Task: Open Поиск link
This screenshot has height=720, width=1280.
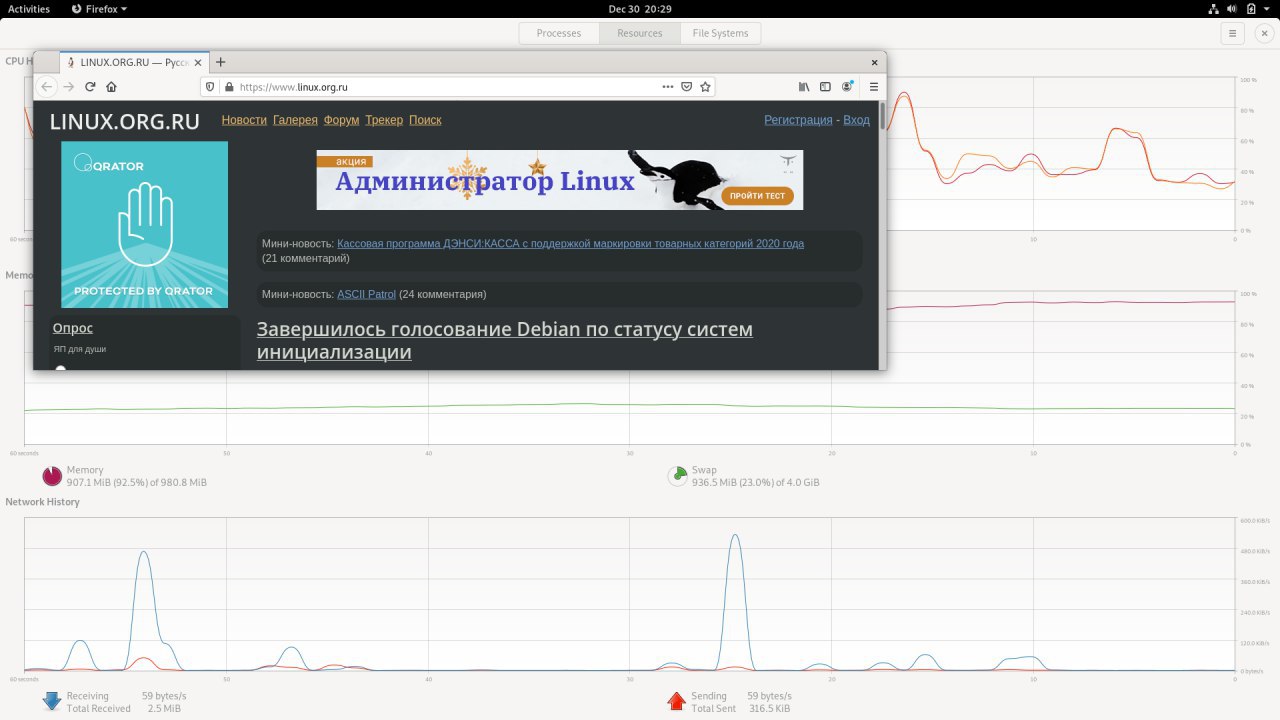Action: tap(425, 120)
